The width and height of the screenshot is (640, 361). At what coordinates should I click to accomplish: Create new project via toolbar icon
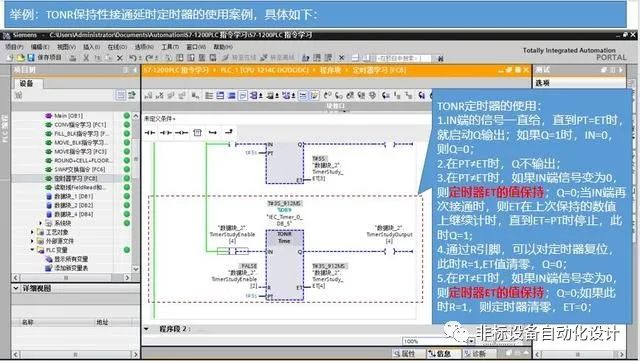10,58
